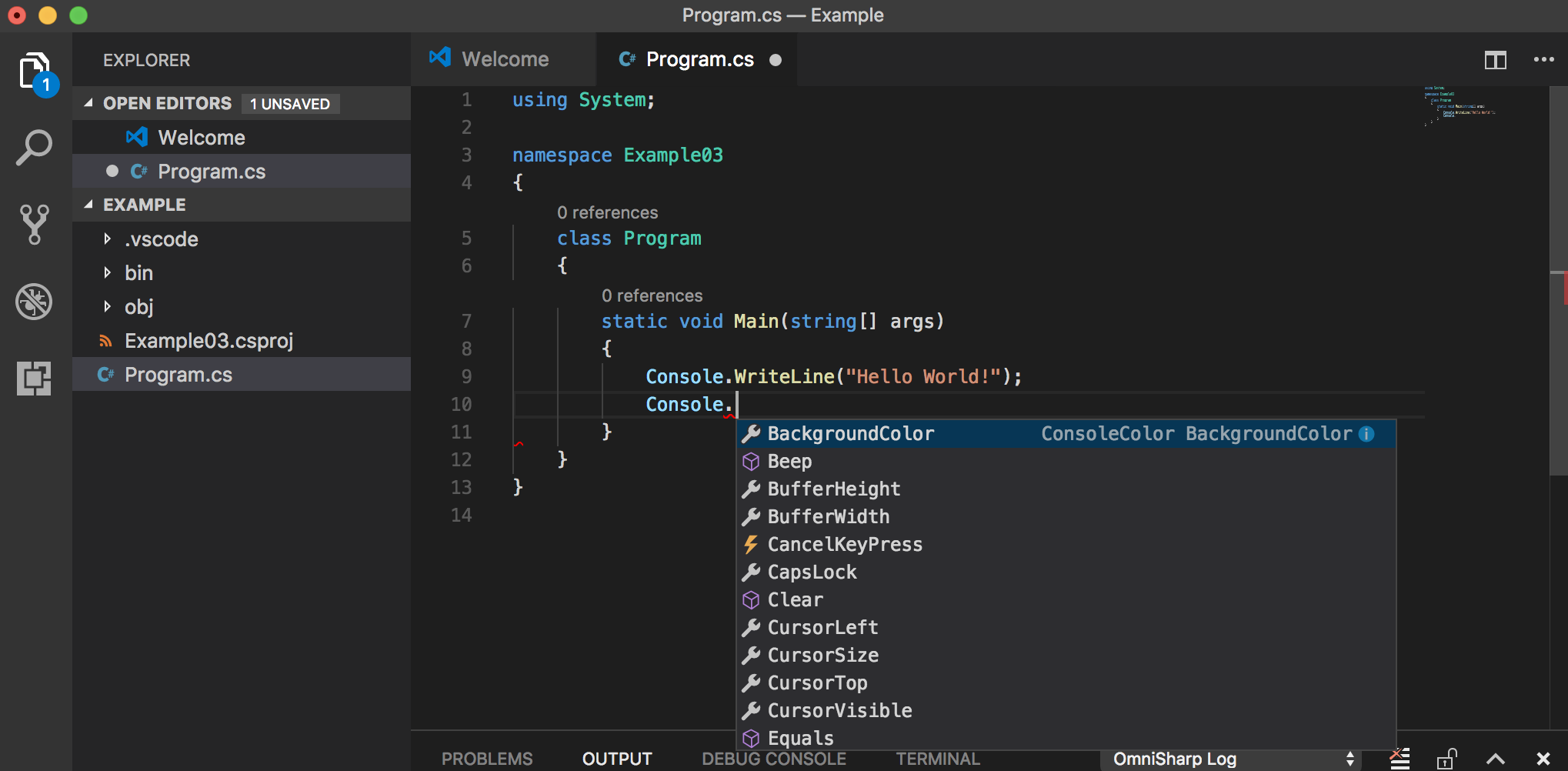Click the "using" keyword on line 1
Image resolution: width=1568 pixels, height=771 pixels.
539,100
